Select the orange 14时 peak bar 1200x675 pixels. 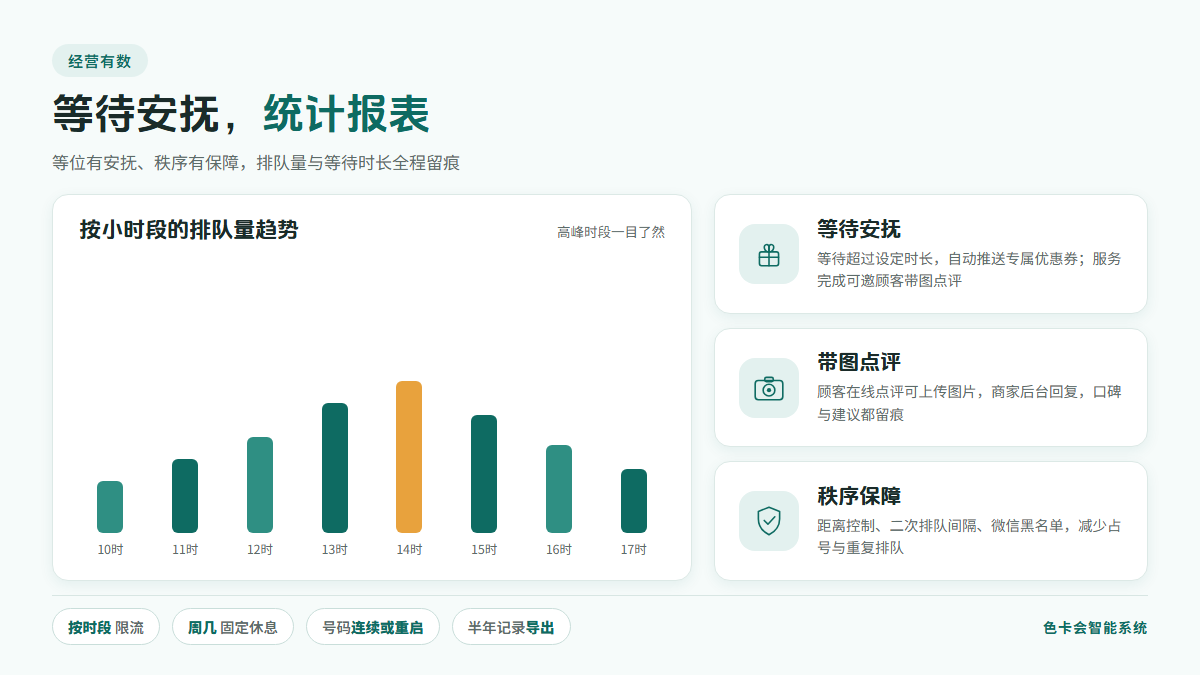(409, 457)
